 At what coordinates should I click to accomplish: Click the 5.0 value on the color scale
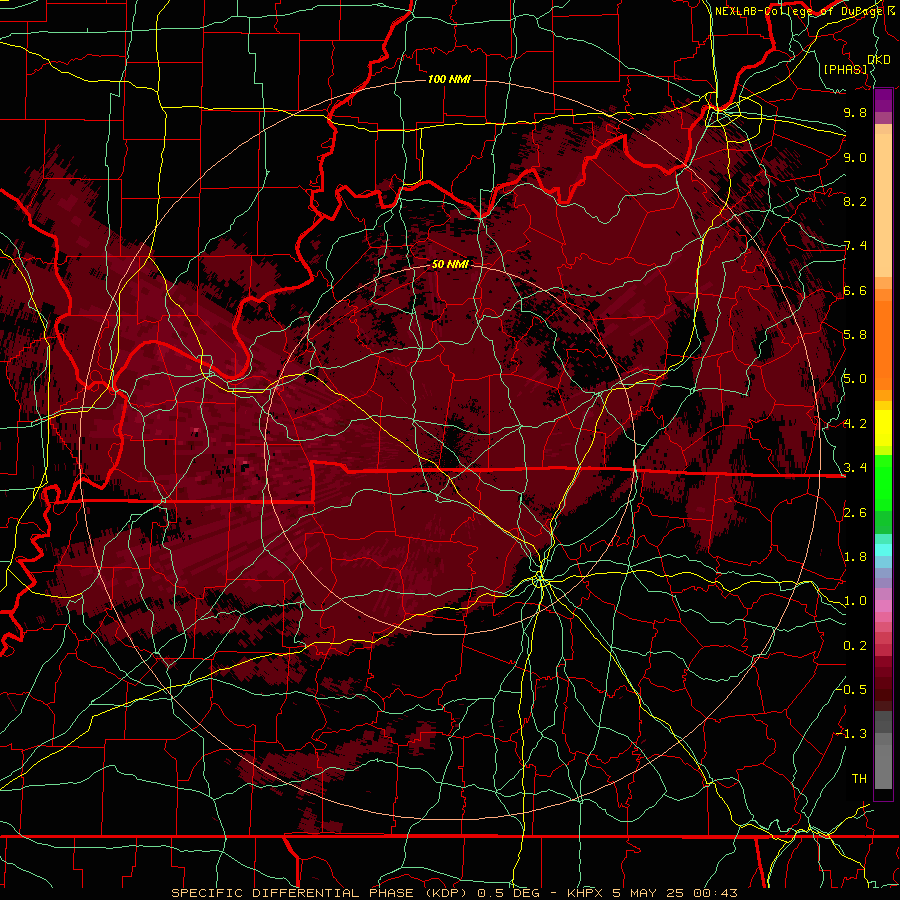click(855, 379)
